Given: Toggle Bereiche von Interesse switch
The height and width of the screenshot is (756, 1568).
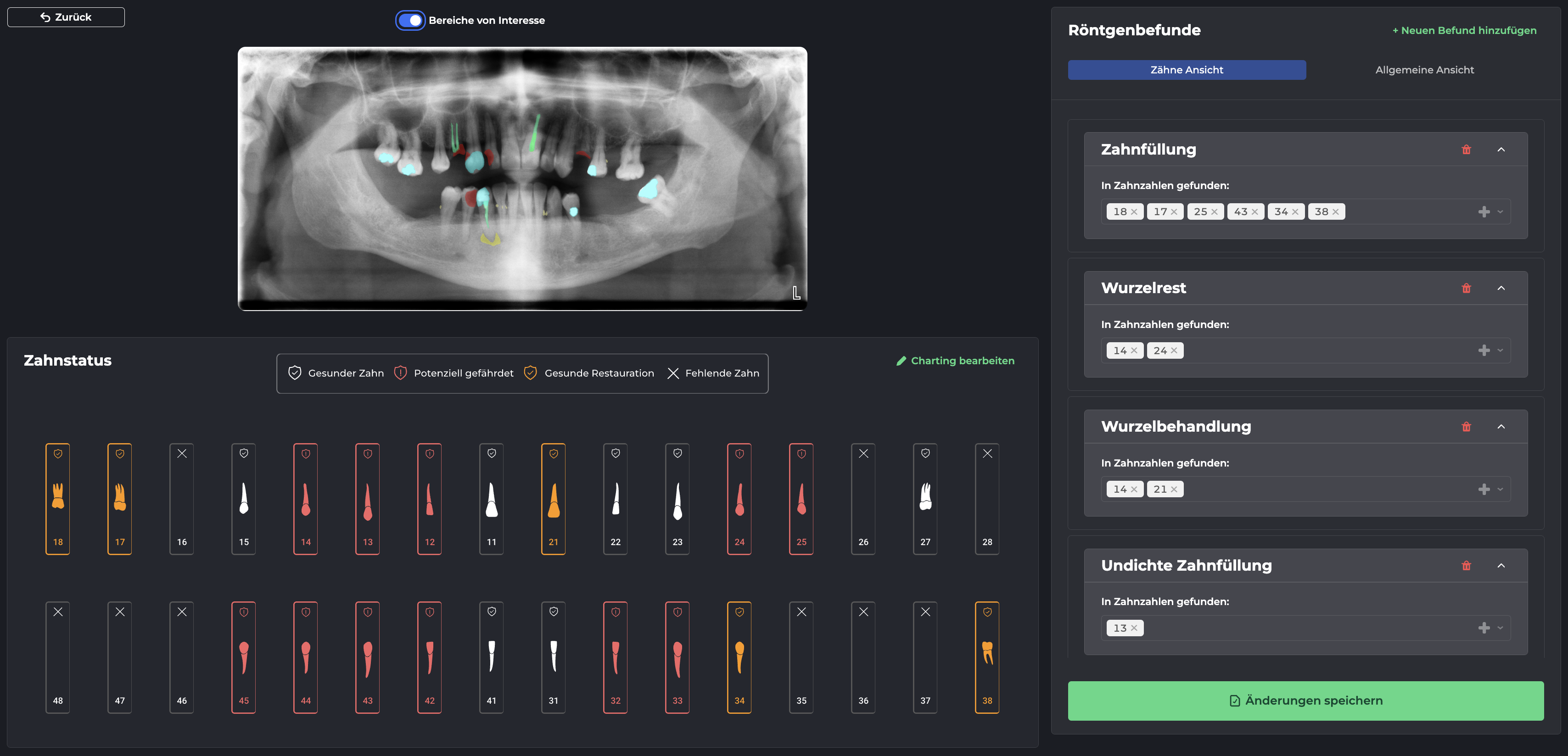Looking at the screenshot, I should point(410,20).
